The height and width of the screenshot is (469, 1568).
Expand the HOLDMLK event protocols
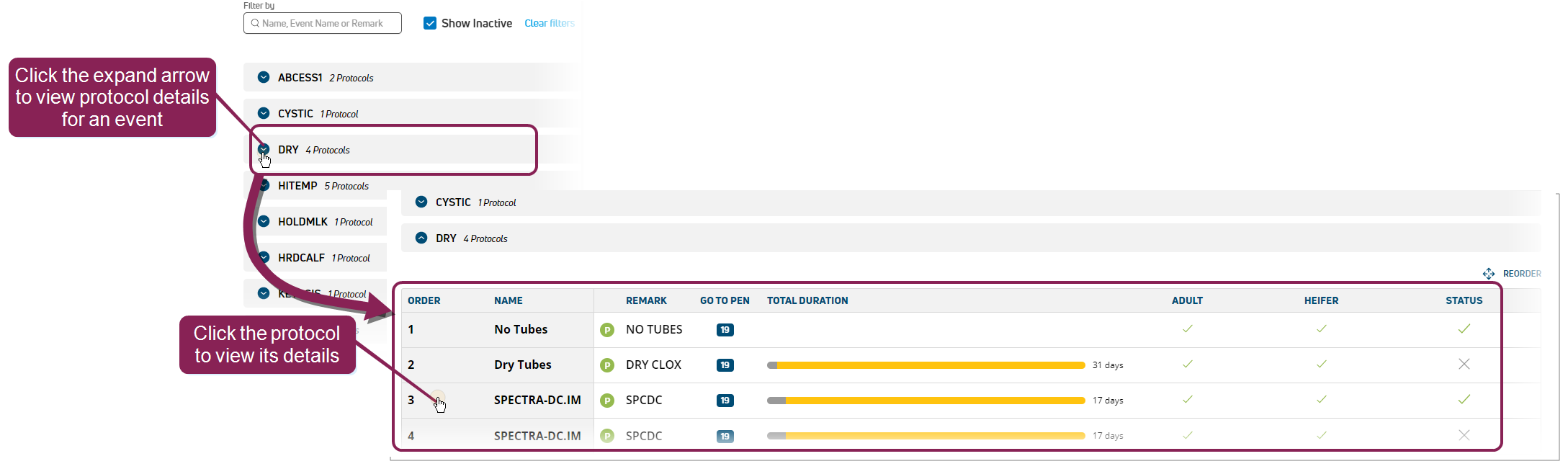(264, 221)
